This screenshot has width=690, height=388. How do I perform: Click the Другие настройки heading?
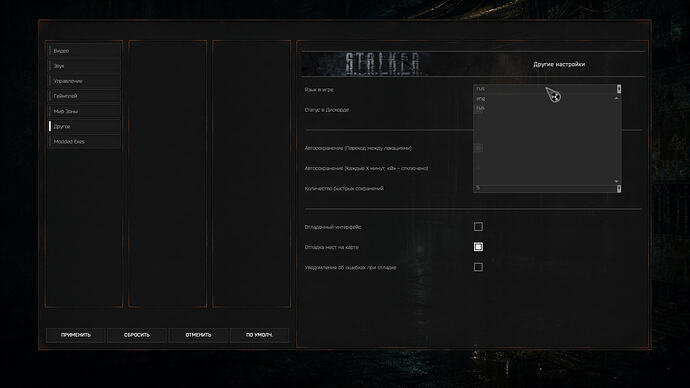(x=559, y=64)
